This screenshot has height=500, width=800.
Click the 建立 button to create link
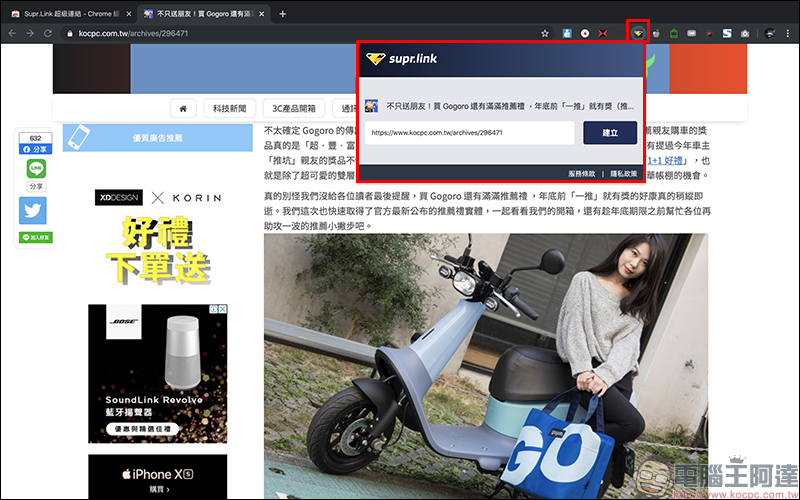610,133
